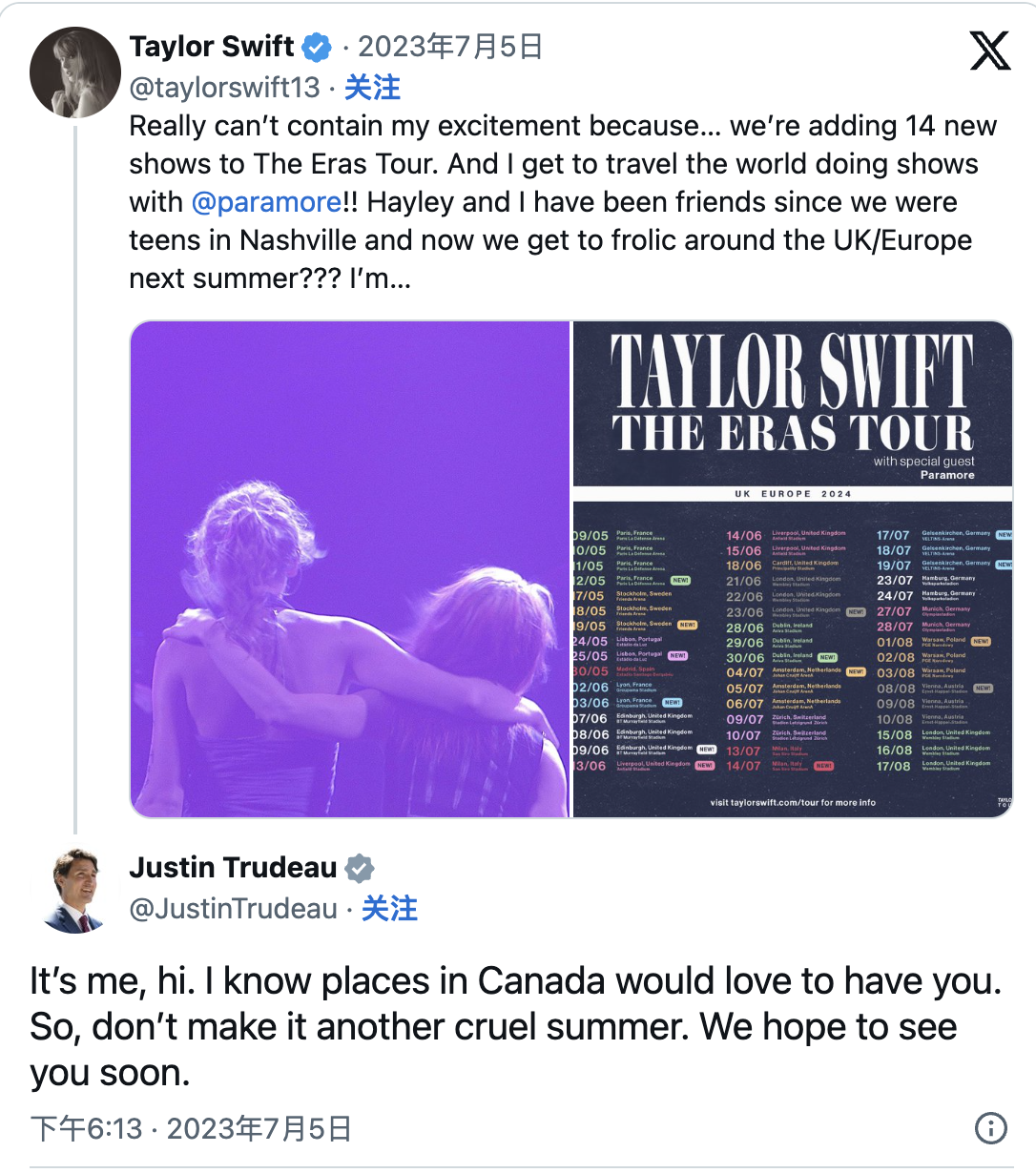Click the date beside Taylor Swift's name
Screen dimensions: 1036x1173
(450, 47)
